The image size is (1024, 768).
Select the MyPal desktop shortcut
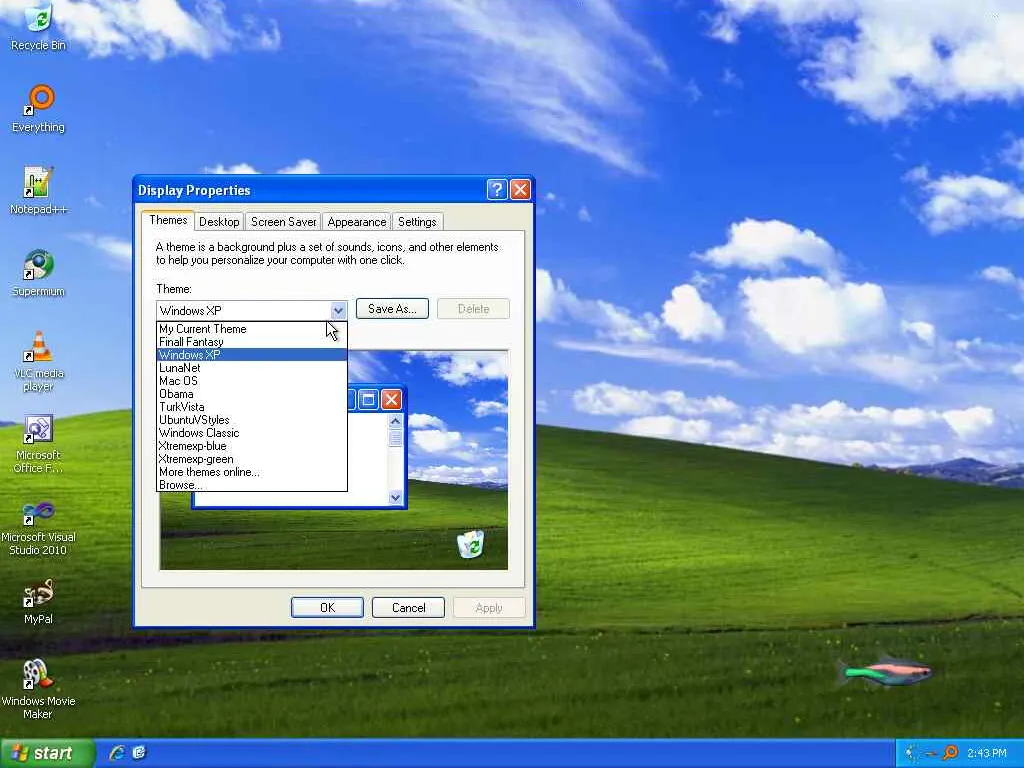[39, 601]
